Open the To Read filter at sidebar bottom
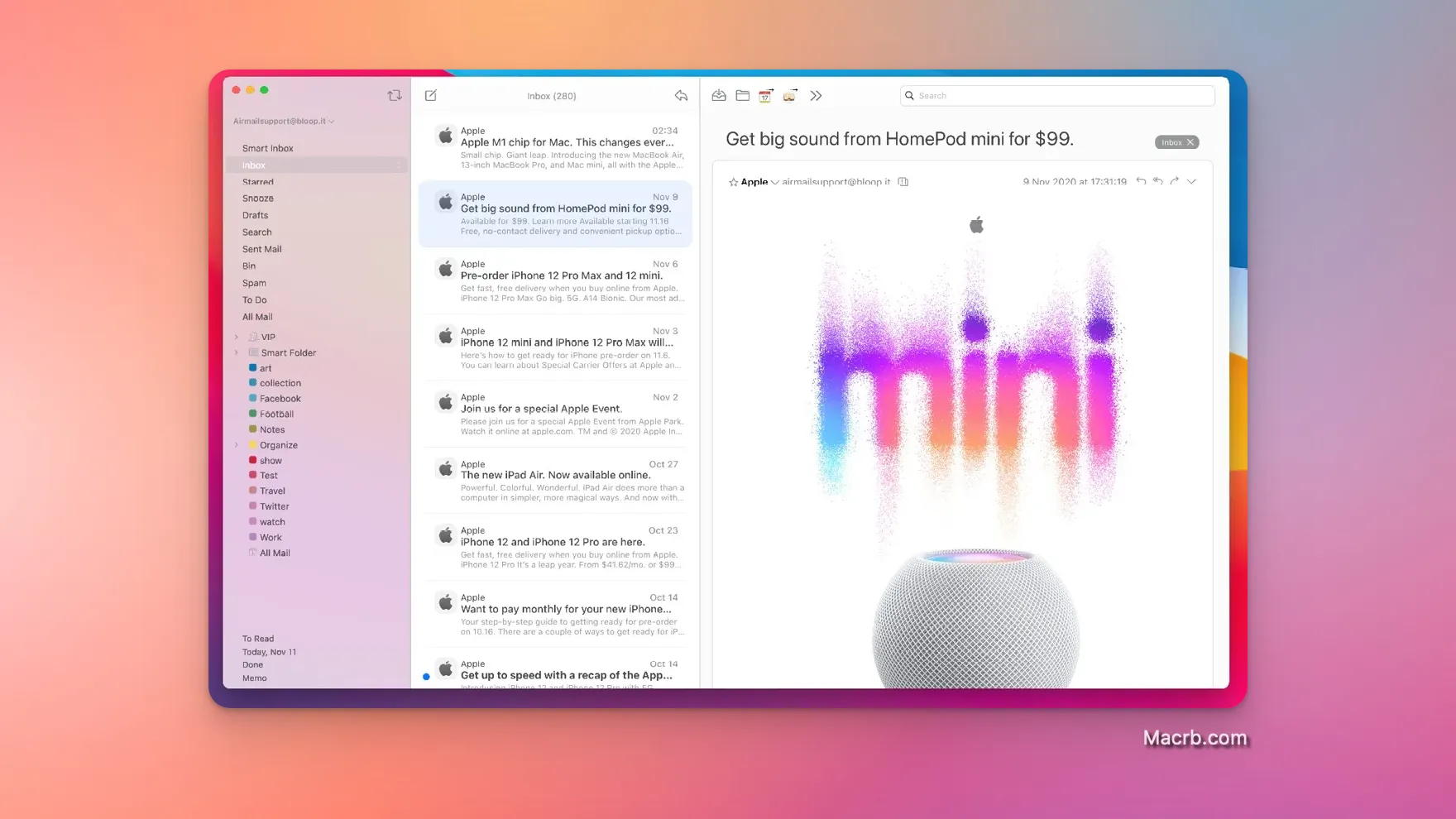 click(258, 639)
